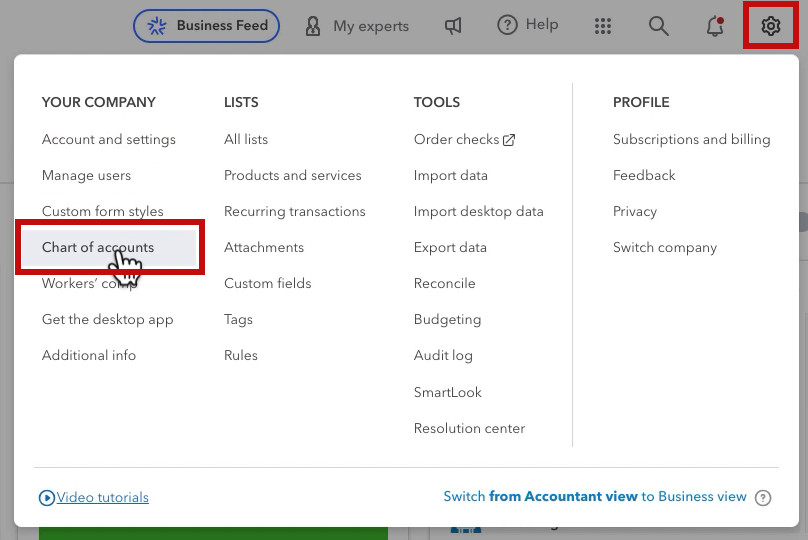Viewport: 808px width, 540px height.
Task: Select Workers' comp menu item
Action: (x=90, y=283)
